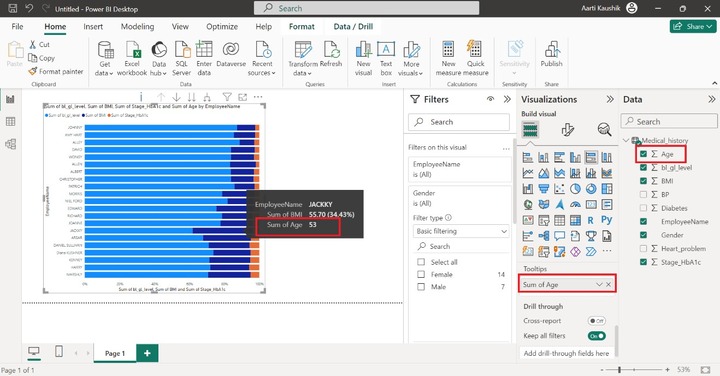
Task: Turn off Keep all filters toggle
Action: pos(596,336)
